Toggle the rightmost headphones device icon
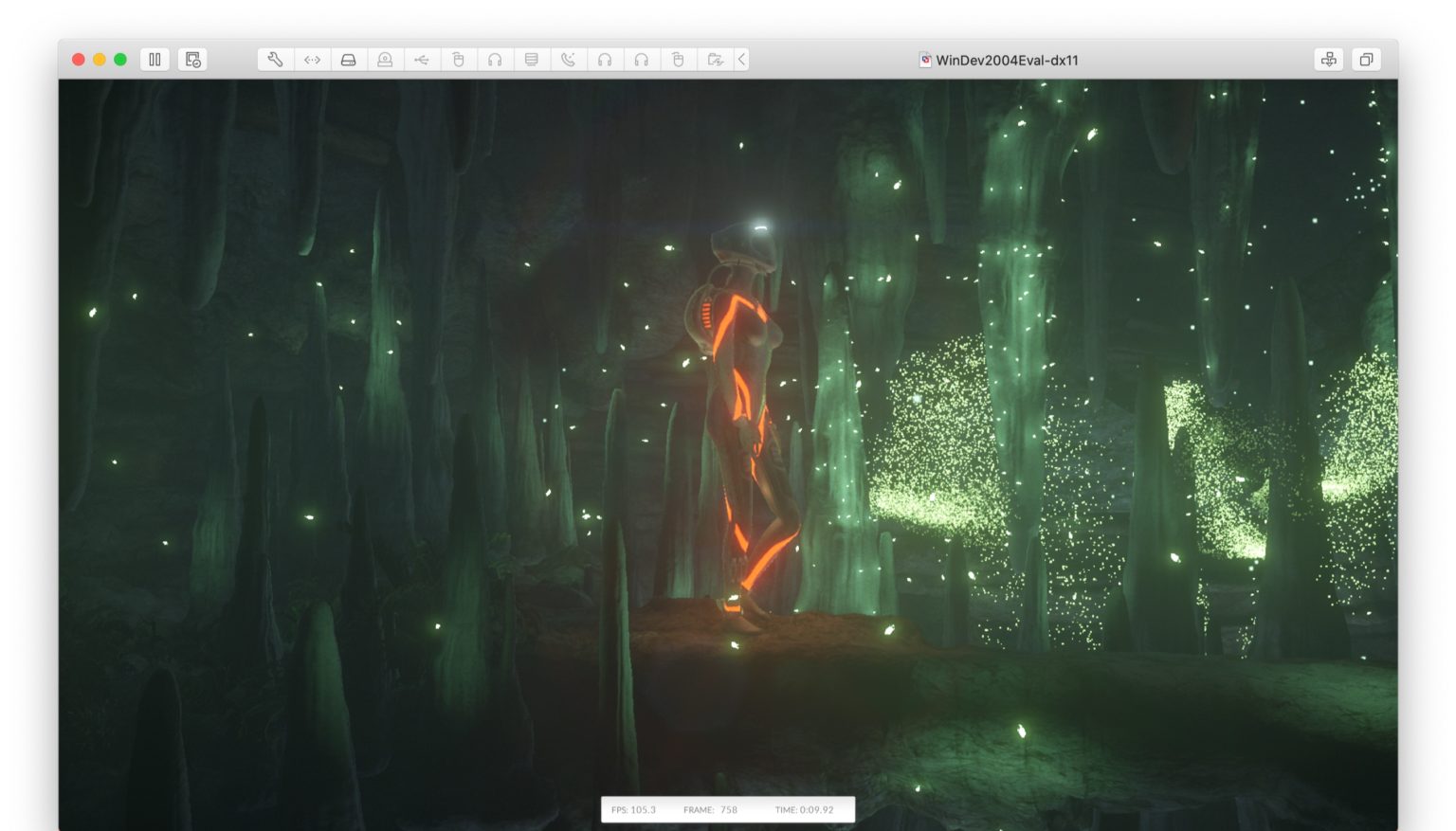 642,60
